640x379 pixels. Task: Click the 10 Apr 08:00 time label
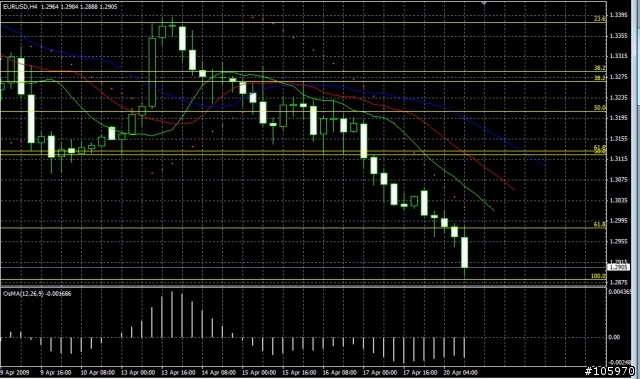pos(97,372)
